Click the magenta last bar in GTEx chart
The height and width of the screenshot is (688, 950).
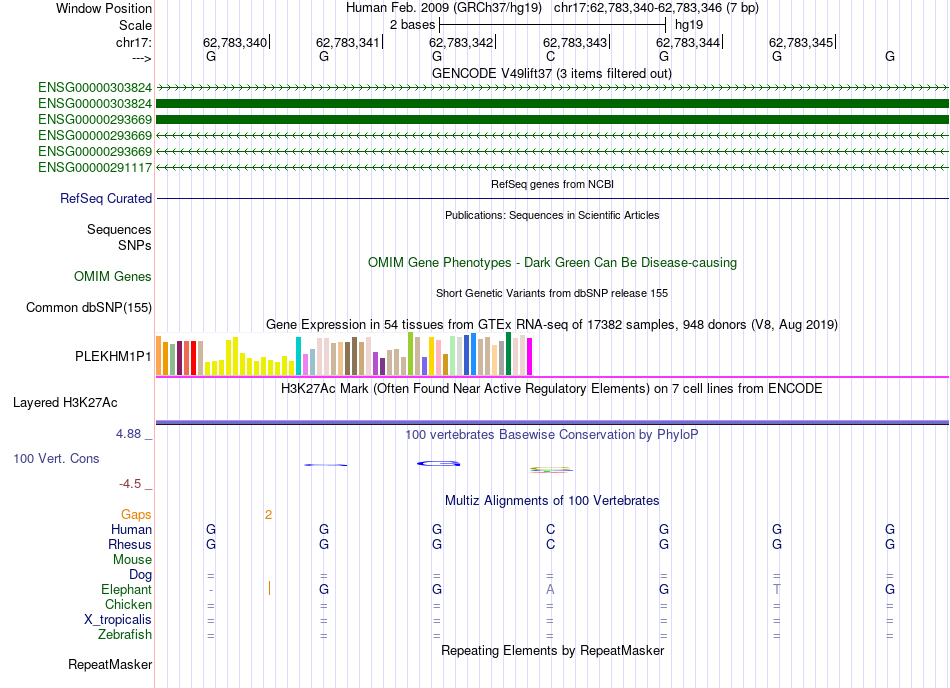pyautogui.click(x=530, y=356)
